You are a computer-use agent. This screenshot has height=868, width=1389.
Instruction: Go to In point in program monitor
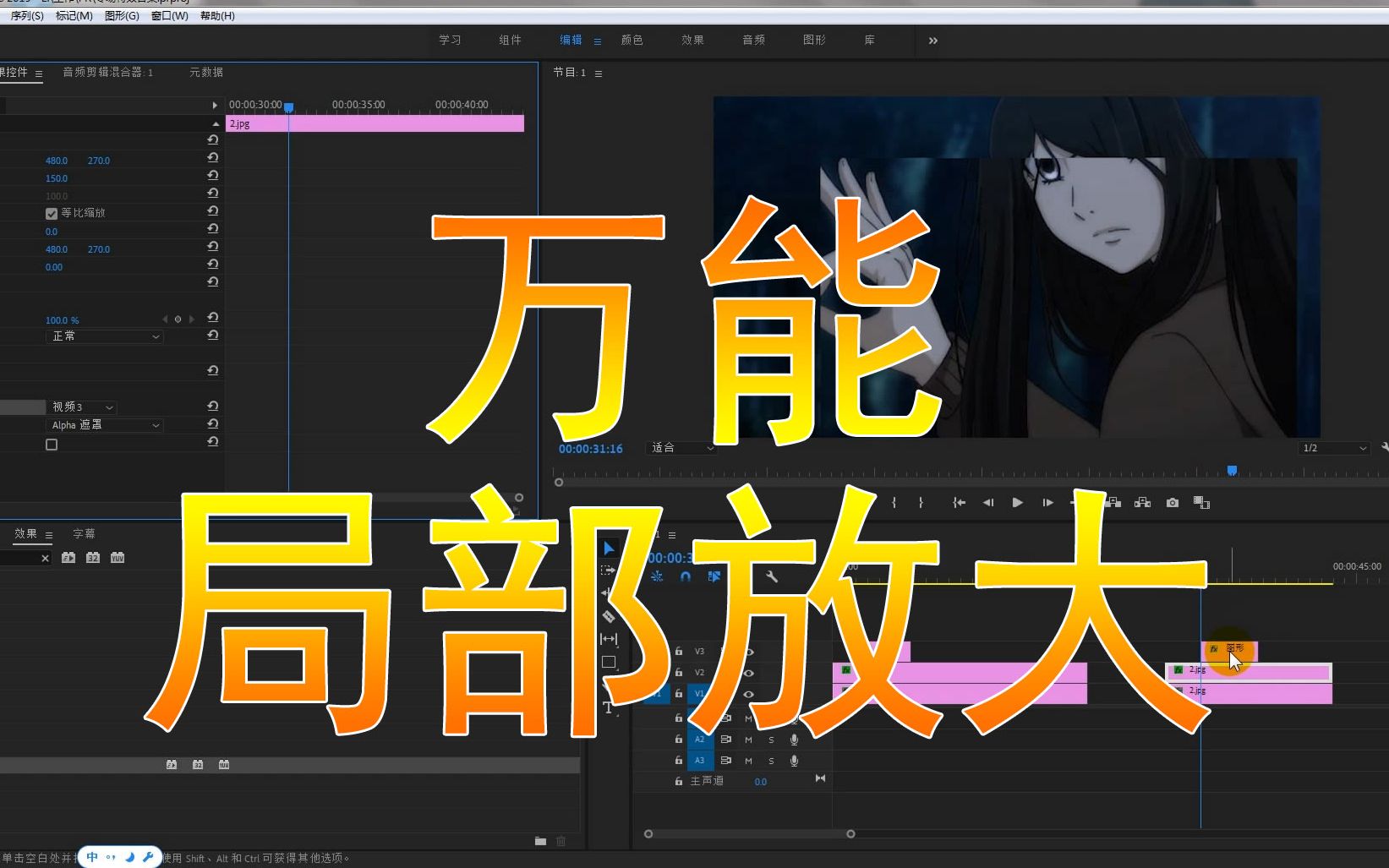[959, 502]
